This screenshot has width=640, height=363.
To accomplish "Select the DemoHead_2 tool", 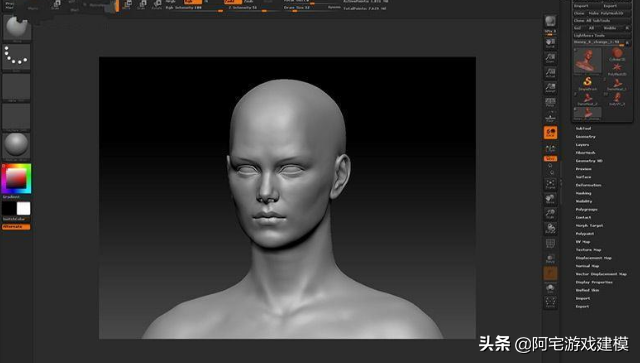I will coord(587,98).
